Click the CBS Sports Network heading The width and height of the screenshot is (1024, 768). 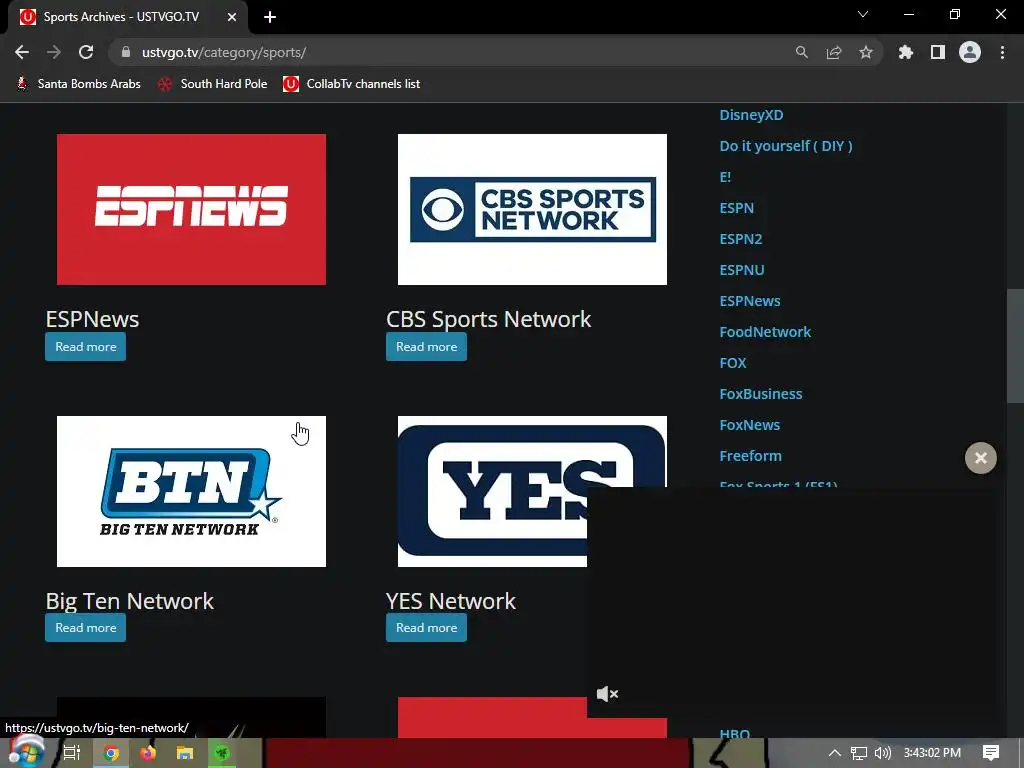tap(488, 319)
